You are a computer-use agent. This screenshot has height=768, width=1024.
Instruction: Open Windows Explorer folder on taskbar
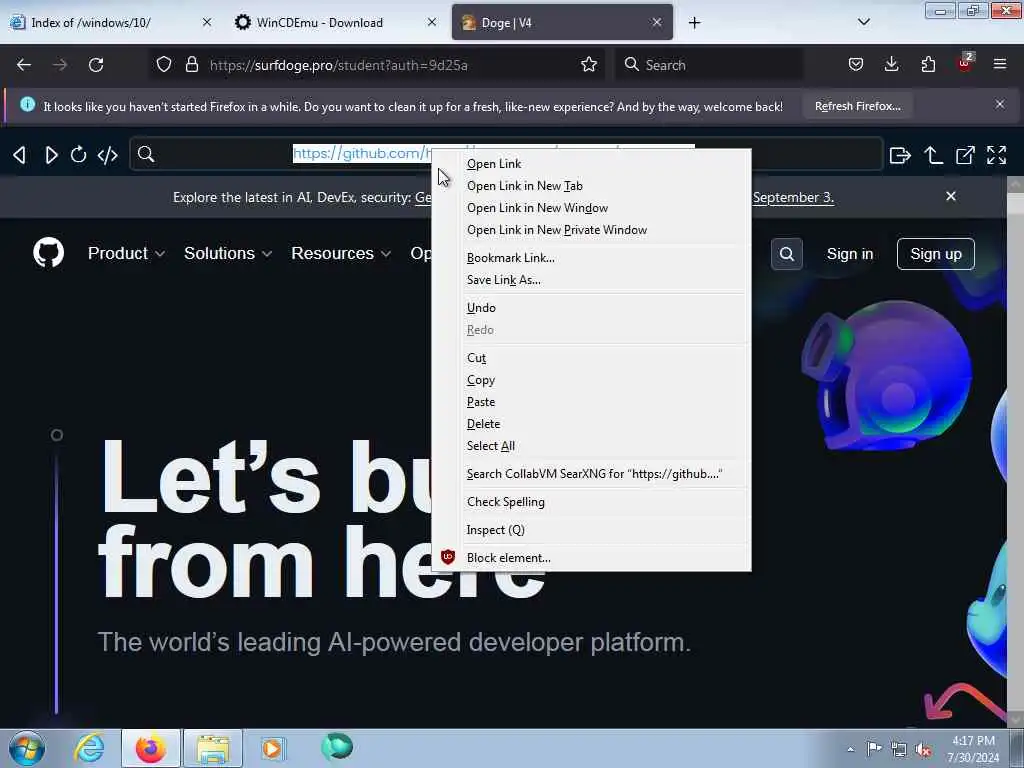click(213, 748)
